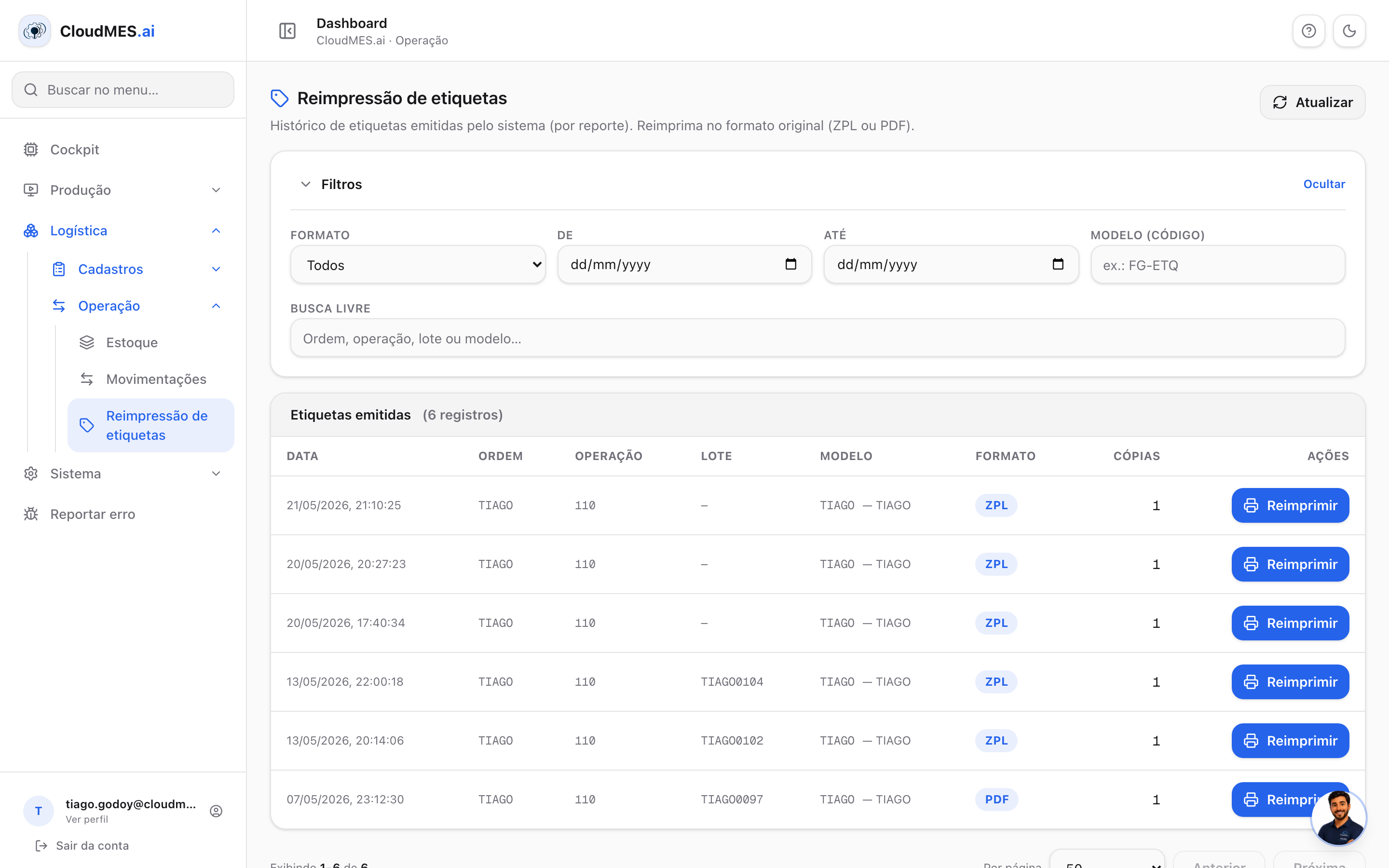Click the Dashboard breadcrumb title
Screen dimensions: 1389x868
pyautogui.click(x=351, y=23)
